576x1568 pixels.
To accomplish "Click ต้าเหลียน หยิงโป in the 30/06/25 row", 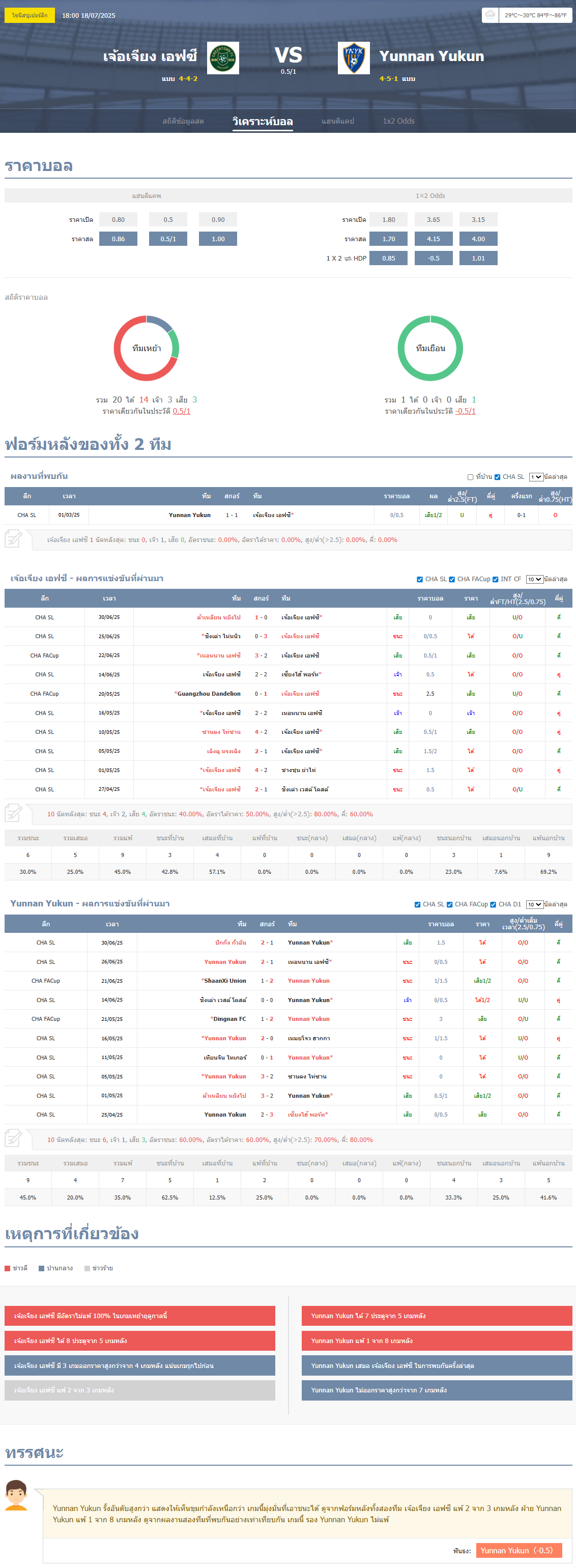I will (x=219, y=617).
